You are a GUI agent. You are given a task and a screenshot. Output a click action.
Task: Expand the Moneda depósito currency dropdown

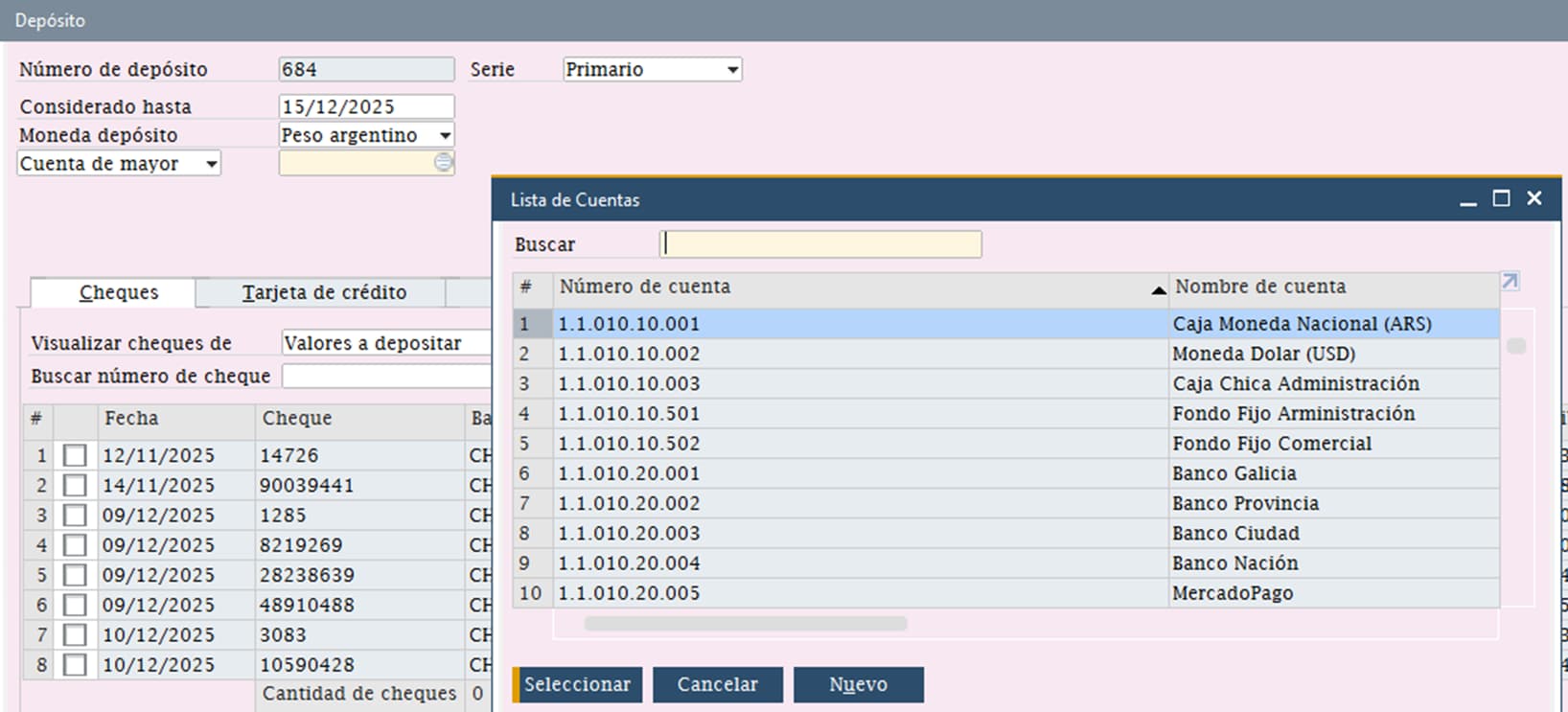pyautogui.click(x=445, y=136)
